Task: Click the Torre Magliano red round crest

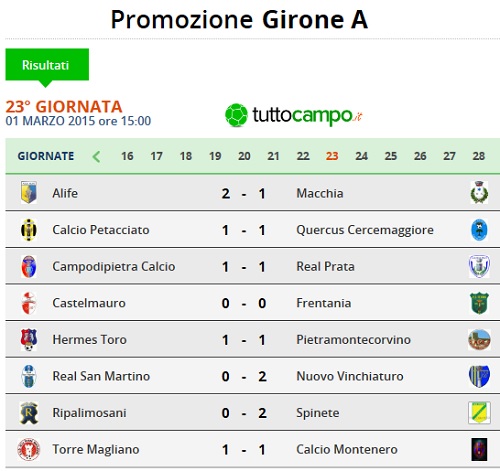Action: coord(29,449)
